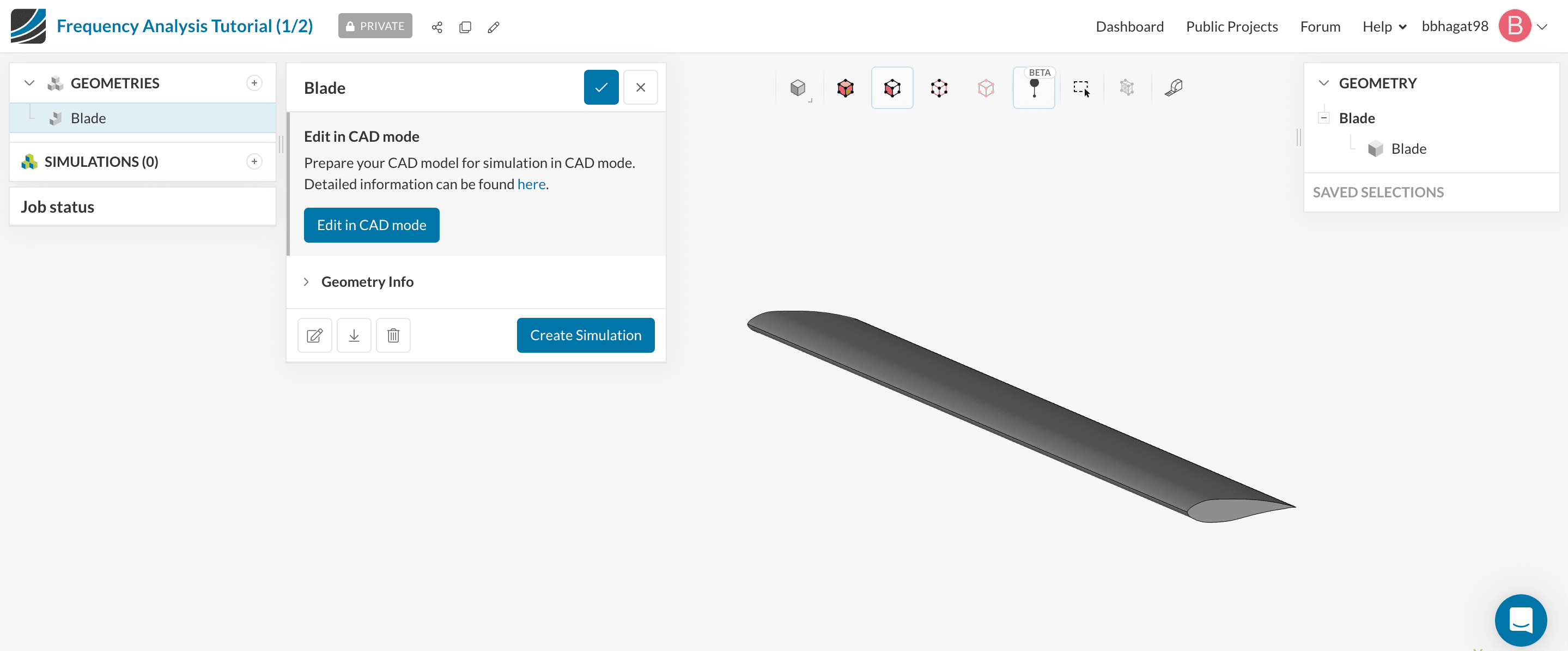Click the Create Simulation button
This screenshot has width=1568, height=651.
[x=585, y=335]
